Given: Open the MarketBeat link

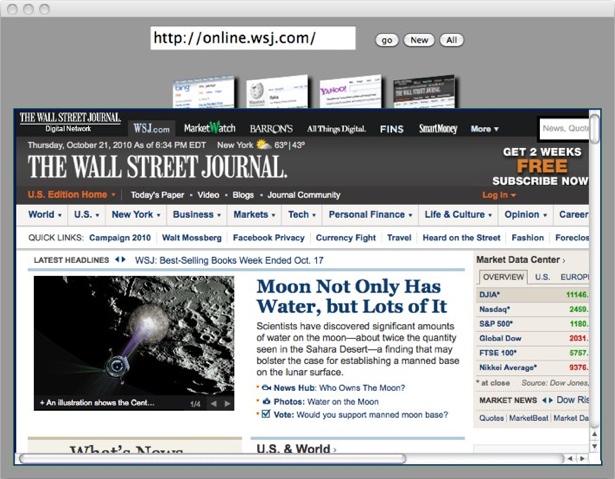Looking at the screenshot, I should coord(528,418).
